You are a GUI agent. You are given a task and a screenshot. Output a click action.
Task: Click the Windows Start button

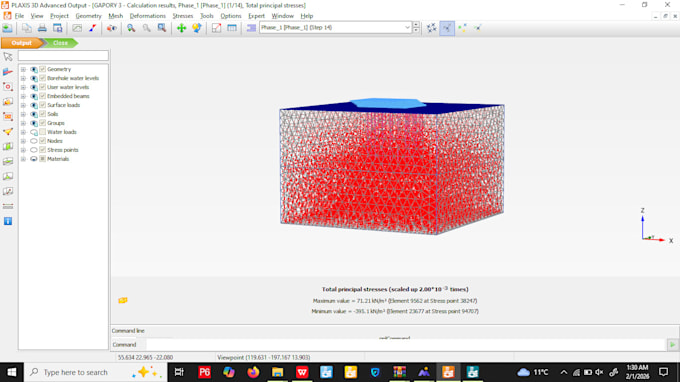coord(12,372)
